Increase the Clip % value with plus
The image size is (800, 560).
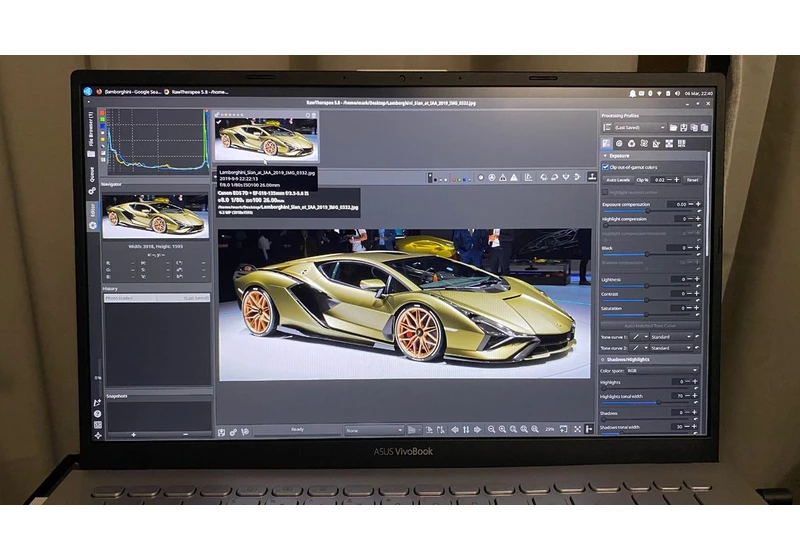(677, 180)
